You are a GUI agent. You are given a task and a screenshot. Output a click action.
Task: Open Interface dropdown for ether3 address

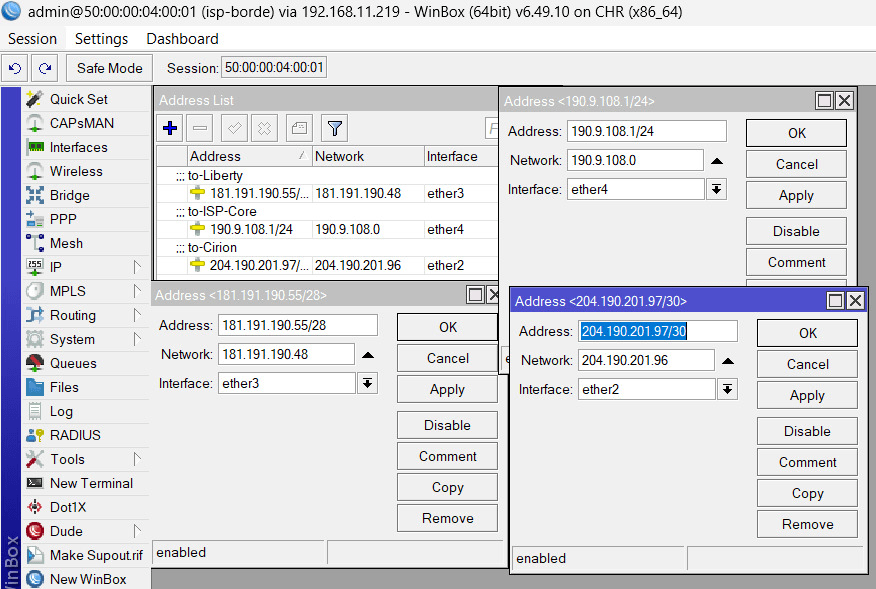pos(367,383)
